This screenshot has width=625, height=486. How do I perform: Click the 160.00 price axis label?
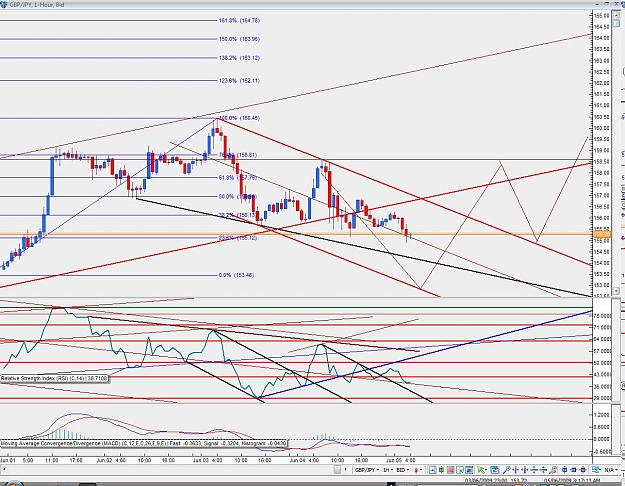tap(601, 128)
